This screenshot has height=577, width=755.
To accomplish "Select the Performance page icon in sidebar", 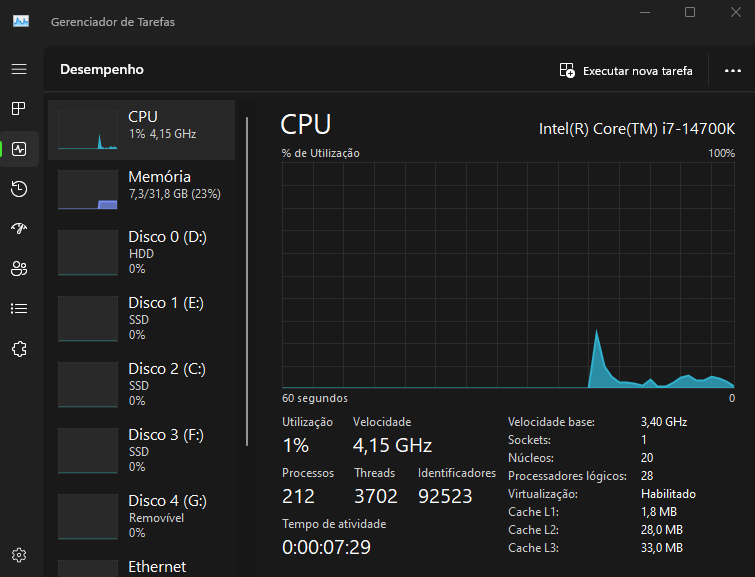I will [x=19, y=149].
